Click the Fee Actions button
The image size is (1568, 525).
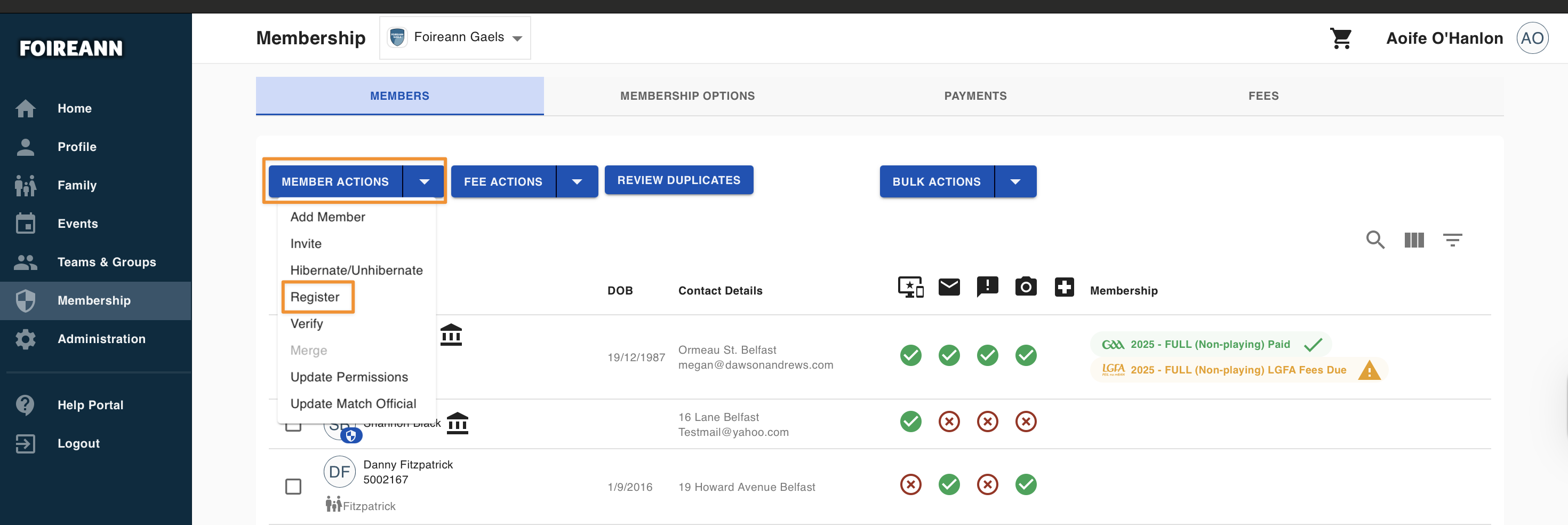tap(503, 181)
